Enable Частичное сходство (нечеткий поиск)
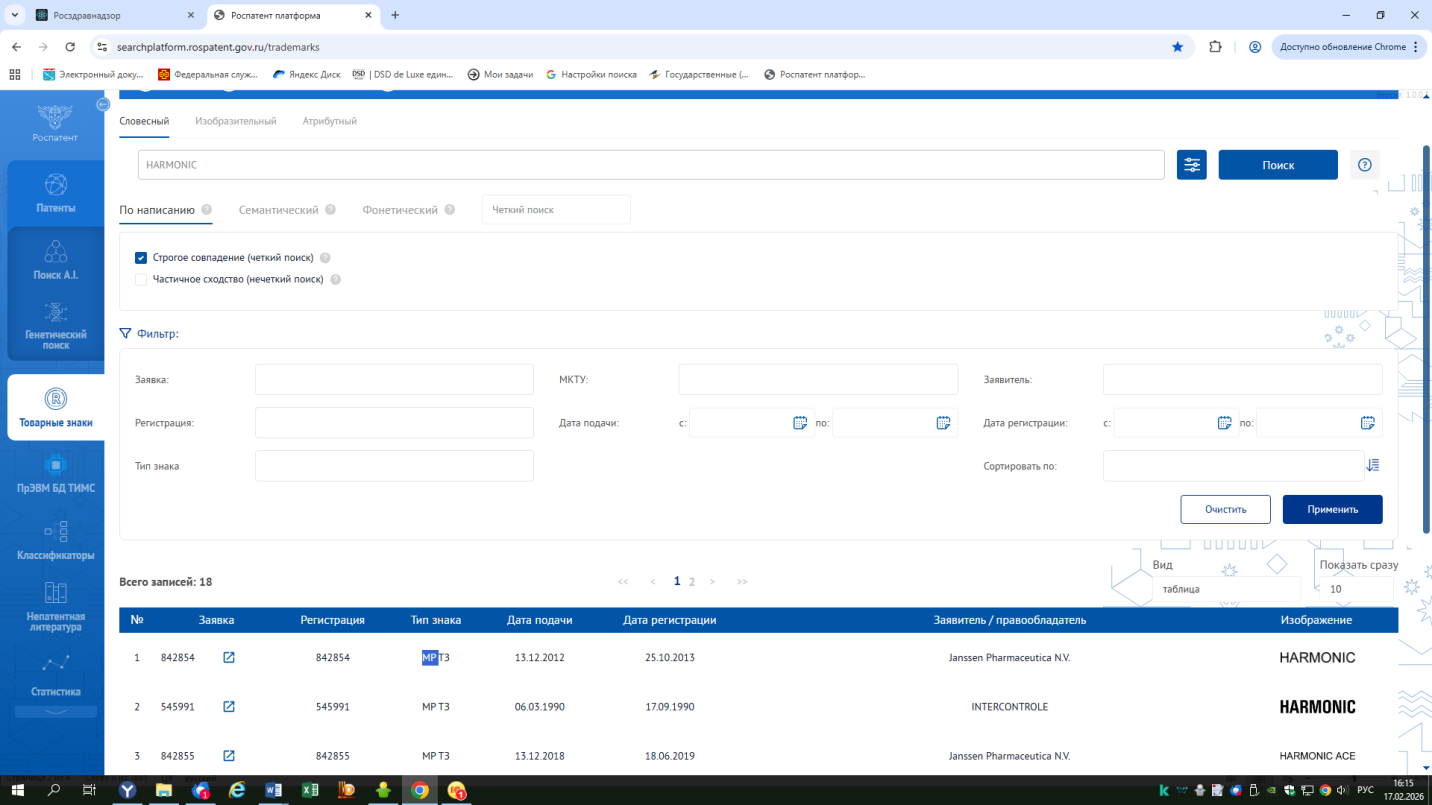This screenshot has height=805, width=1432. (141, 280)
